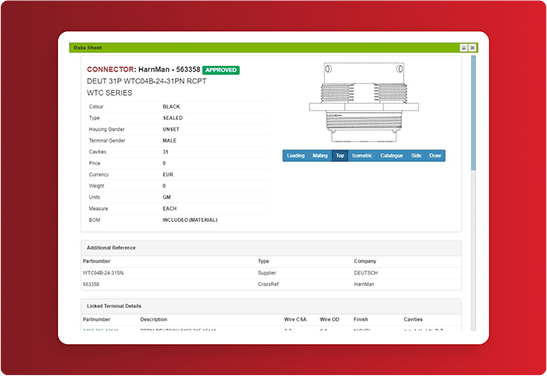Click the Cavities column header in terminal details
Viewport: 547px width, 376px height.
point(413,319)
